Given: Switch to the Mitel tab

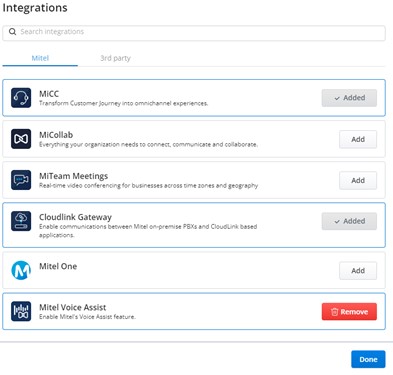Looking at the screenshot, I should pos(40,58).
